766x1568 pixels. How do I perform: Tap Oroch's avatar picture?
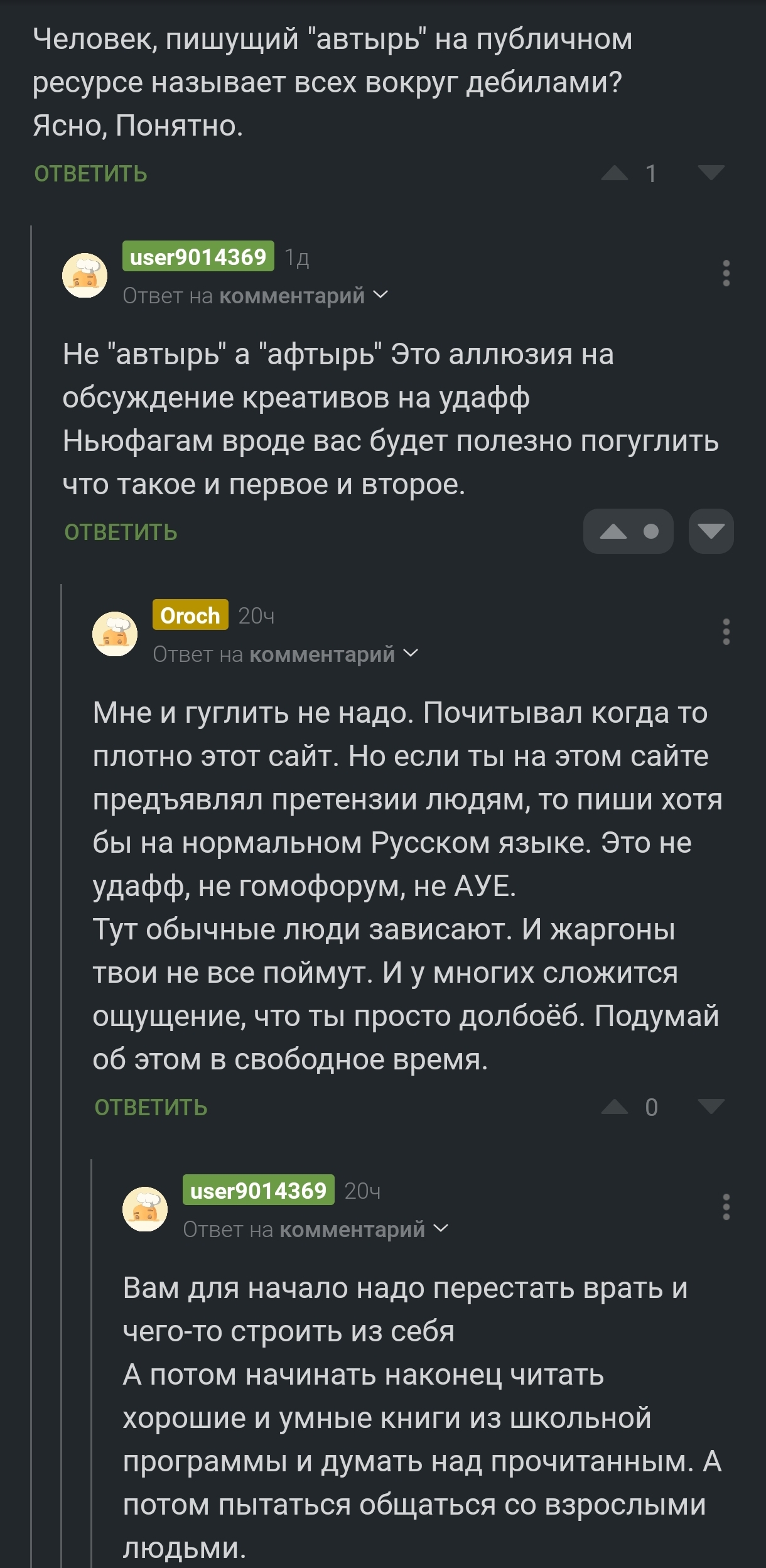[115, 634]
